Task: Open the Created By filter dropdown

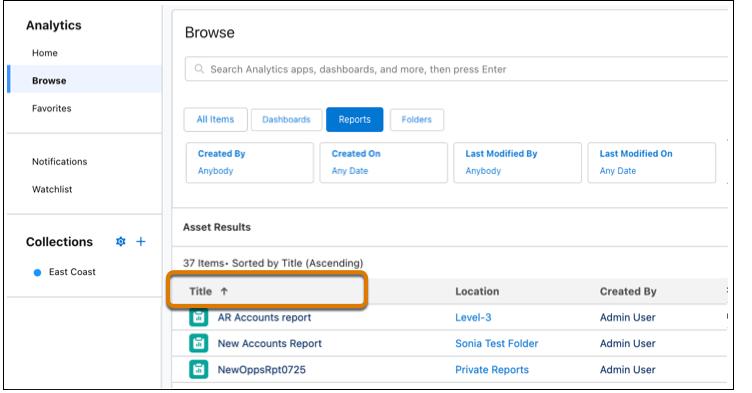Action: (249, 162)
